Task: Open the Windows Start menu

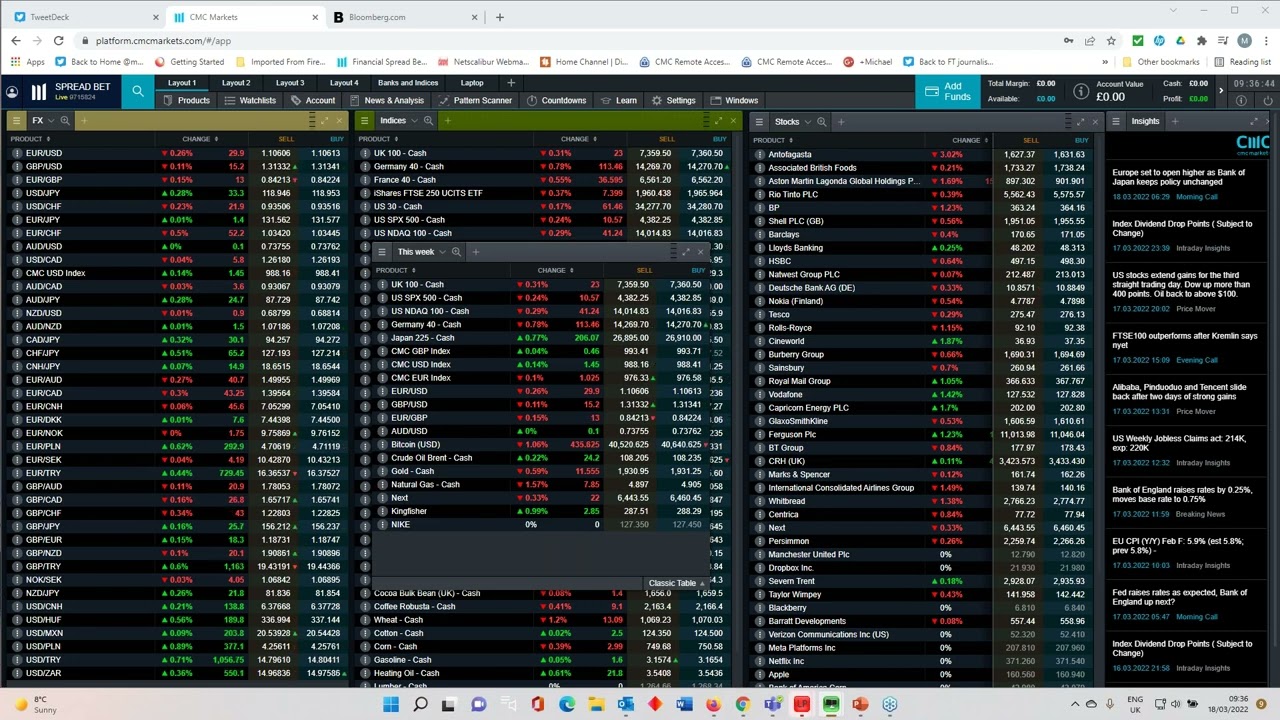Action: 391,704
